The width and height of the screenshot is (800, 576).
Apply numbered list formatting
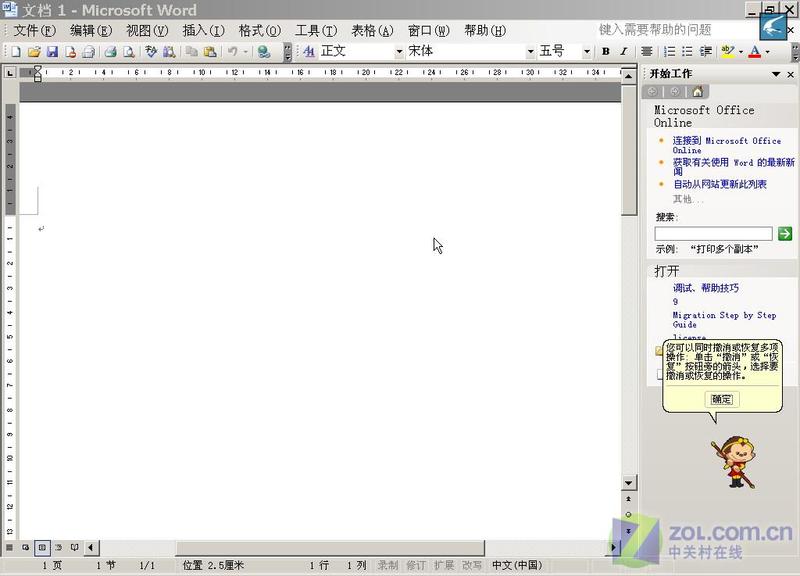[669, 52]
